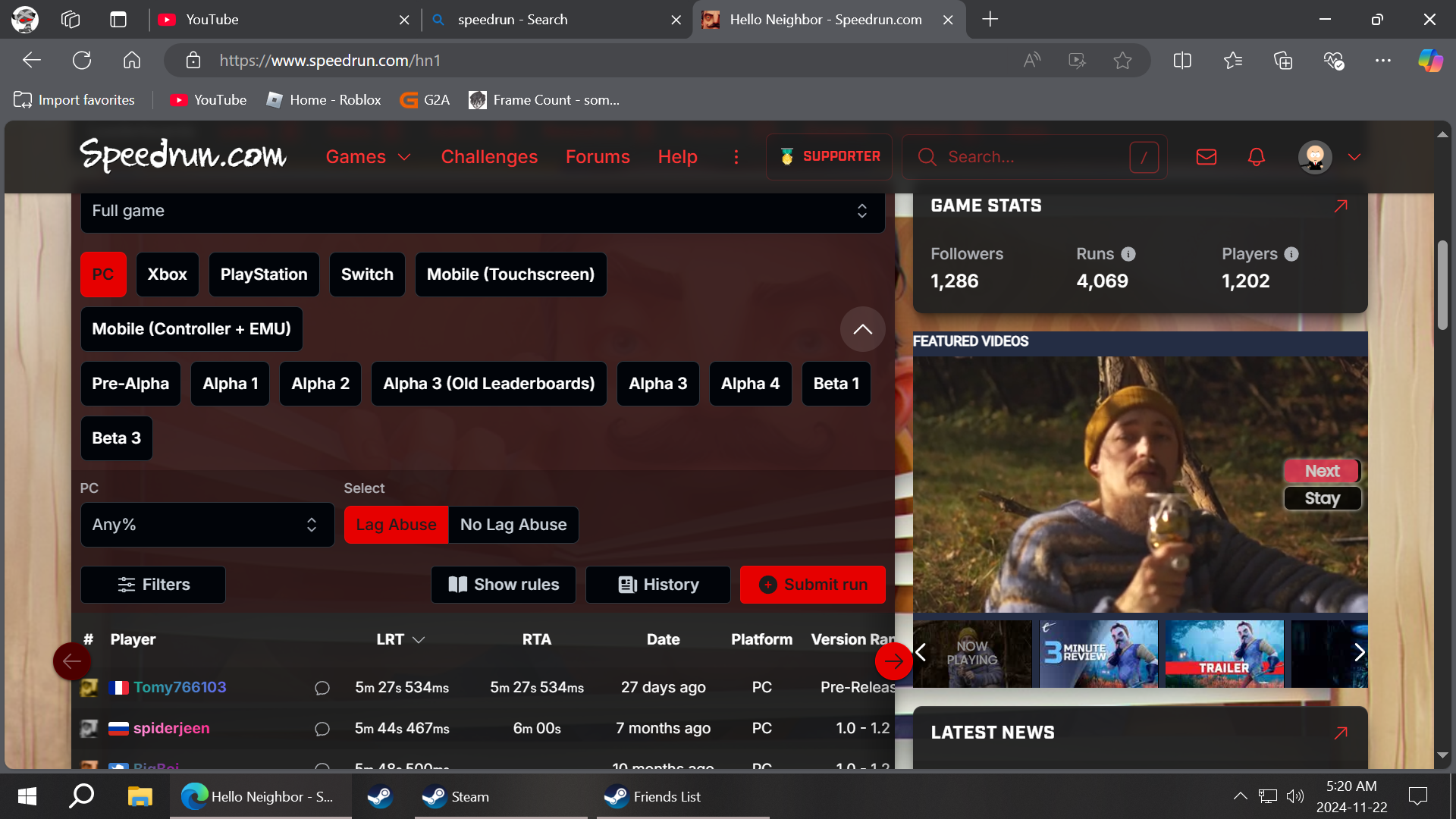Open comment bubble for Tomy766103 run
Screen dimensions: 1456x819
[x=322, y=688]
